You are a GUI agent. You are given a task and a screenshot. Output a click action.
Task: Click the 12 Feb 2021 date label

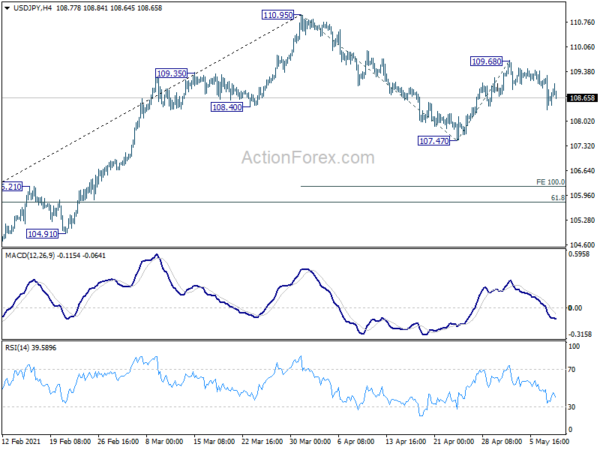click(21, 442)
